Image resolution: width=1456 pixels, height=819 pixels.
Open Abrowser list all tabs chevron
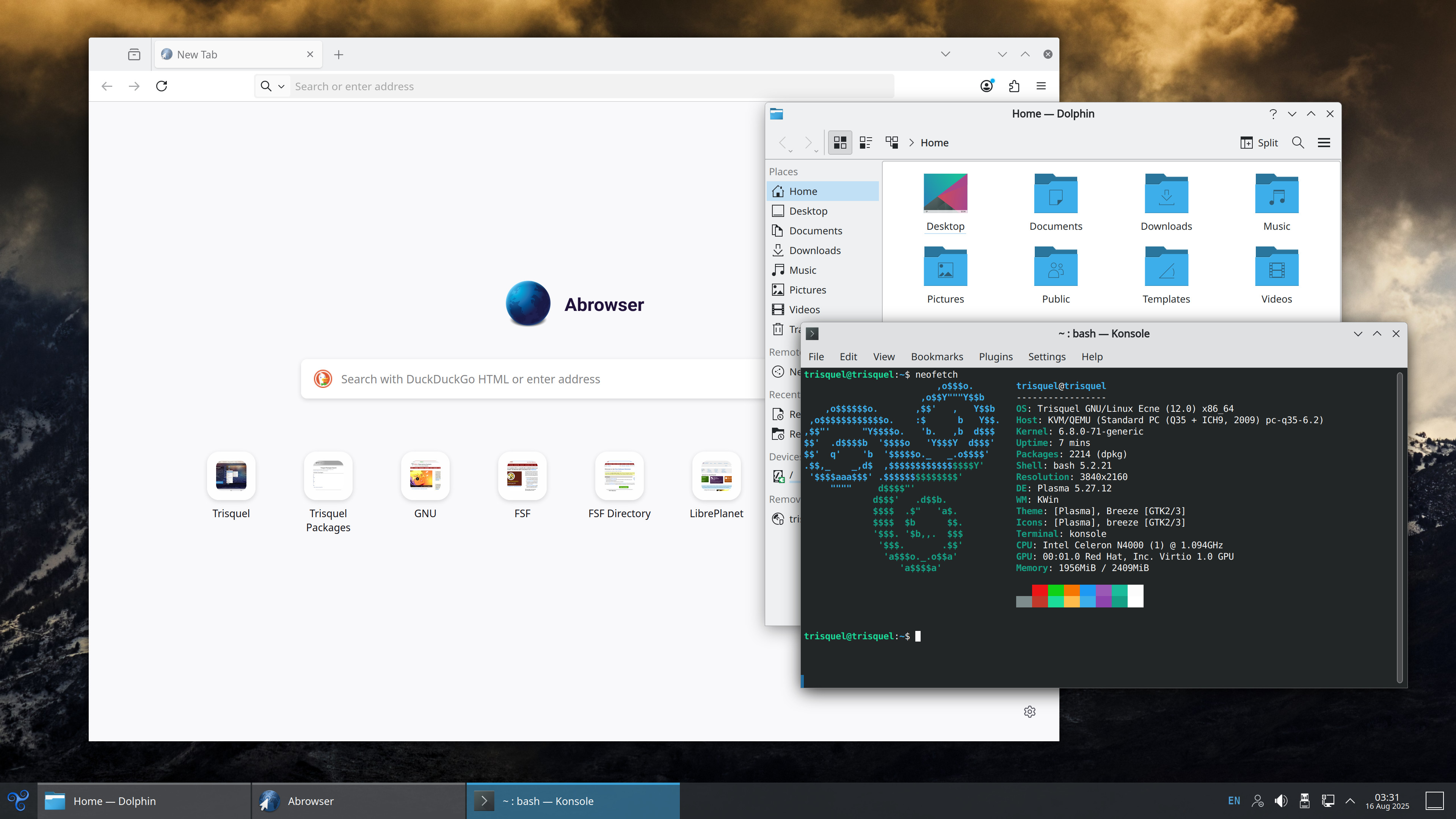pyautogui.click(x=946, y=54)
